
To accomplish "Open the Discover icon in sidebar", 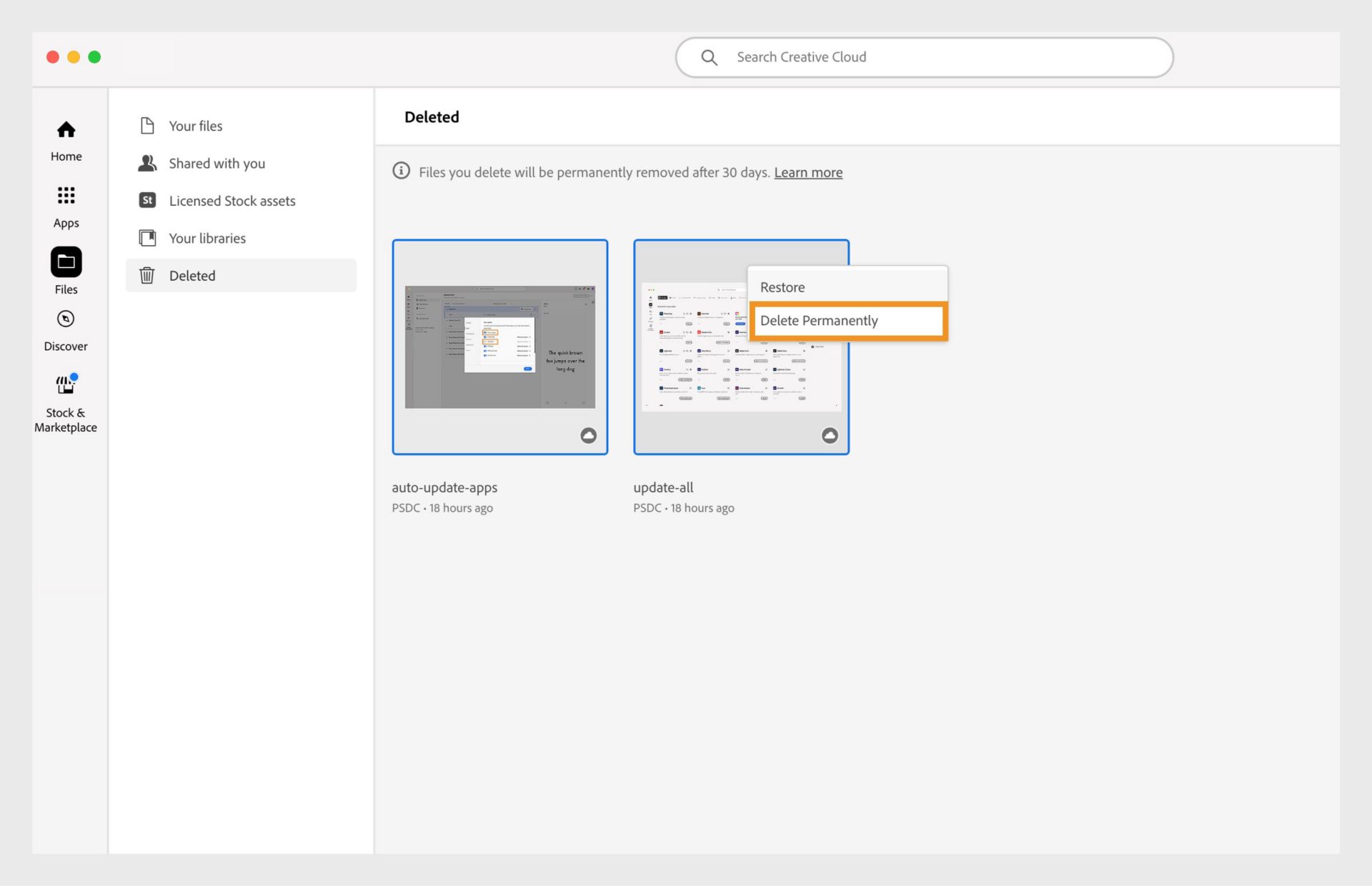I will point(65,319).
